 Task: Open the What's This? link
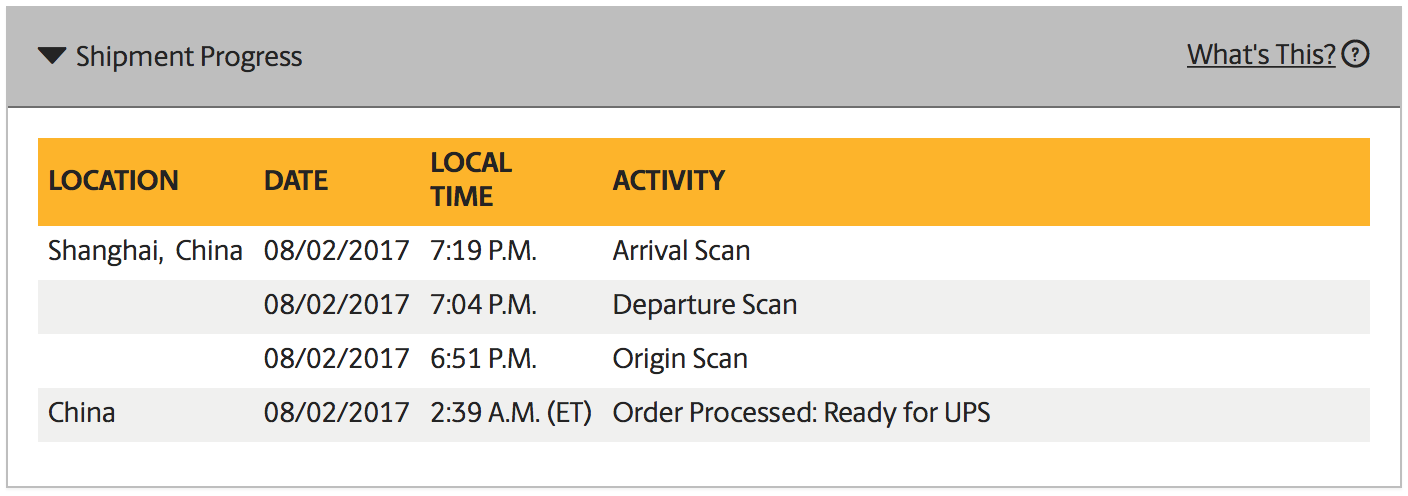(1261, 55)
